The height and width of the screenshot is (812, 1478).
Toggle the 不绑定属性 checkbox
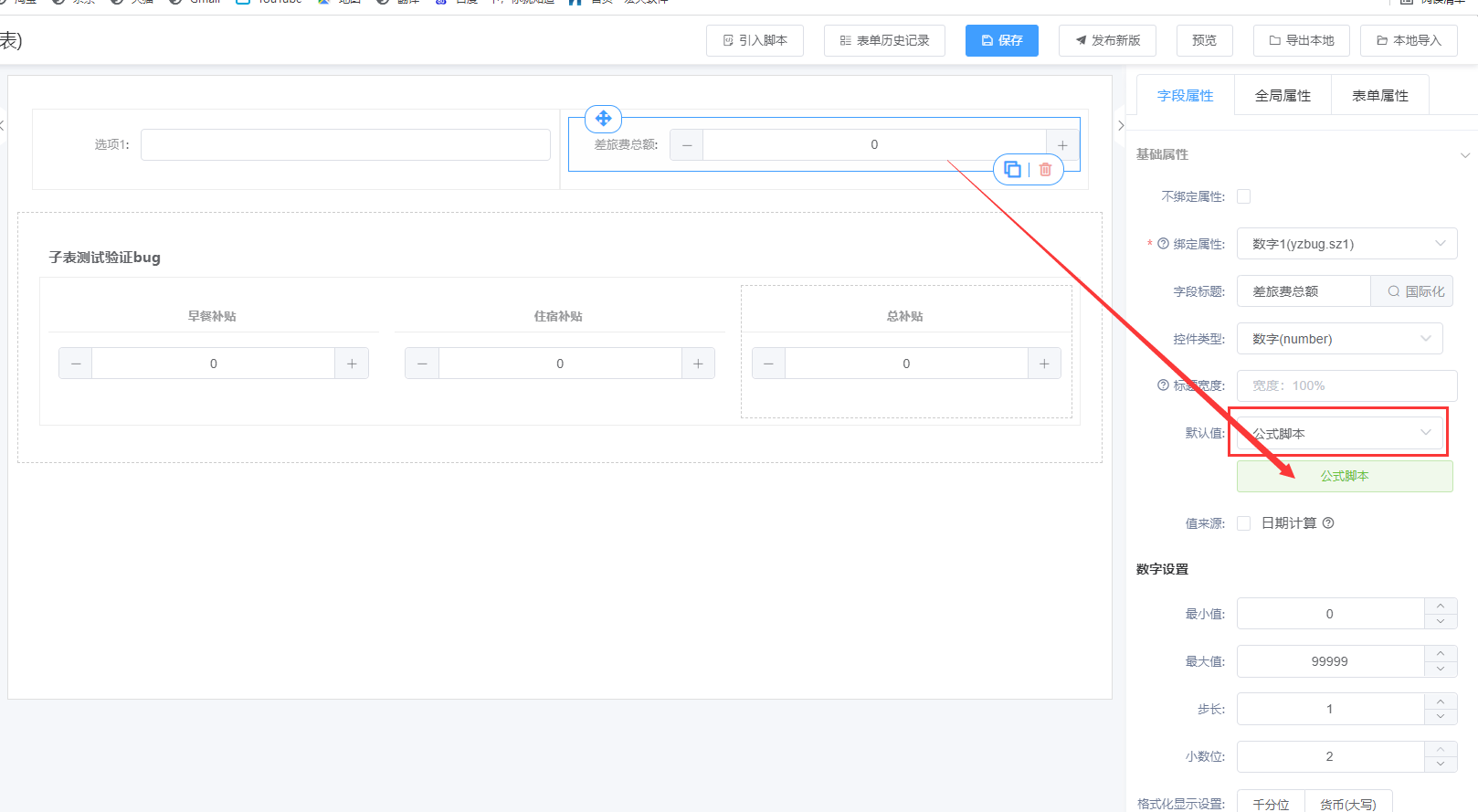1243,196
